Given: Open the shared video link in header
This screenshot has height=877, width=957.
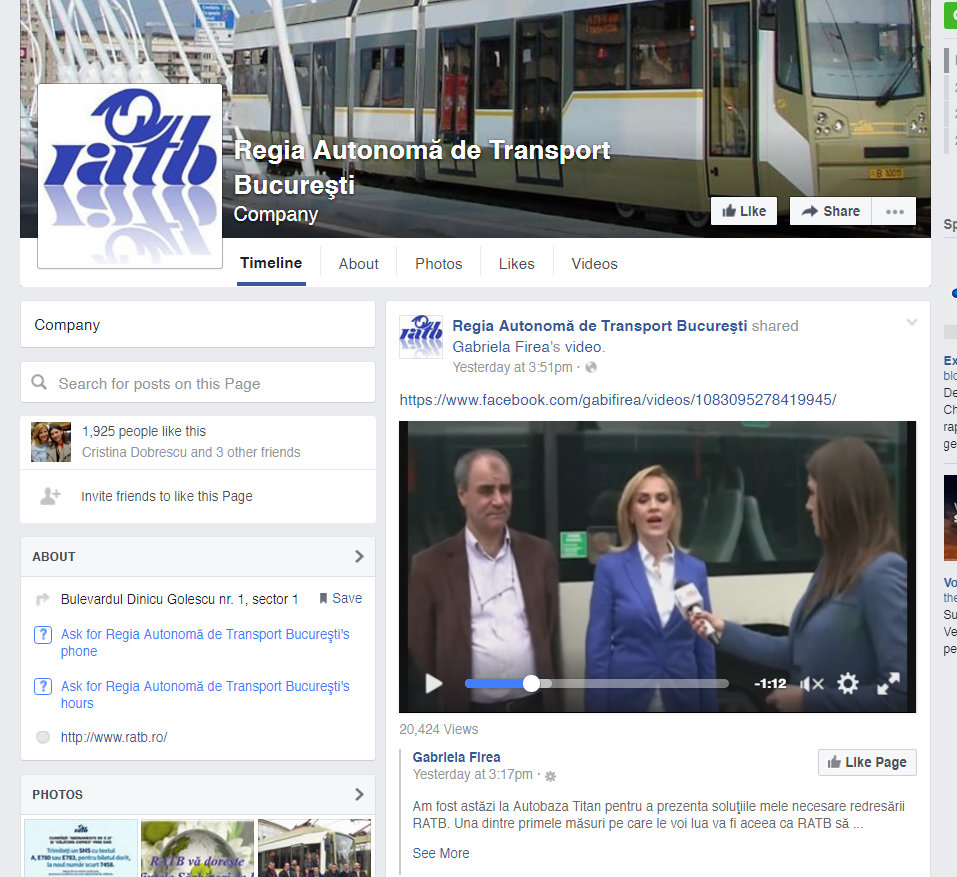Looking at the screenshot, I should point(583,347).
